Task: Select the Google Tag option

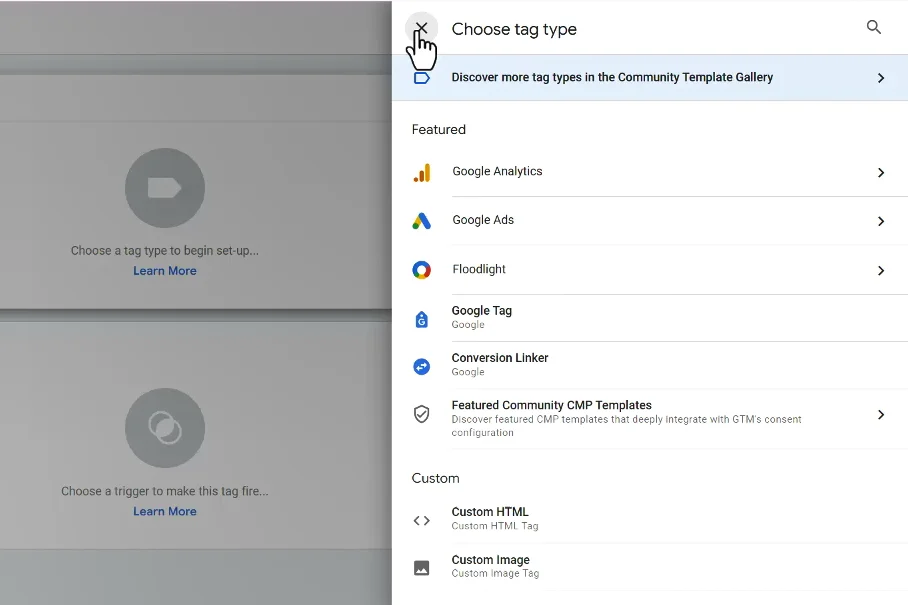Action: (x=650, y=318)
